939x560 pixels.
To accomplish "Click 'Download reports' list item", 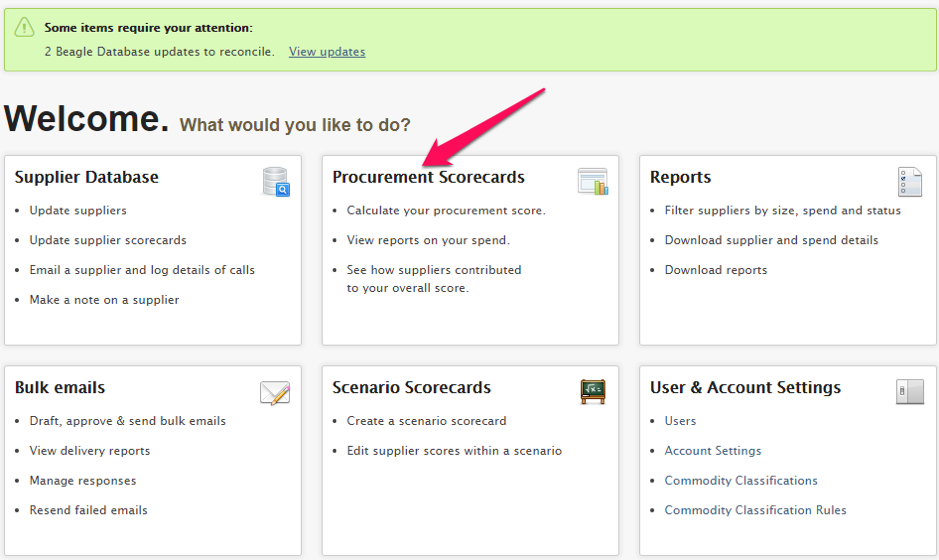I will pos(716,270).
